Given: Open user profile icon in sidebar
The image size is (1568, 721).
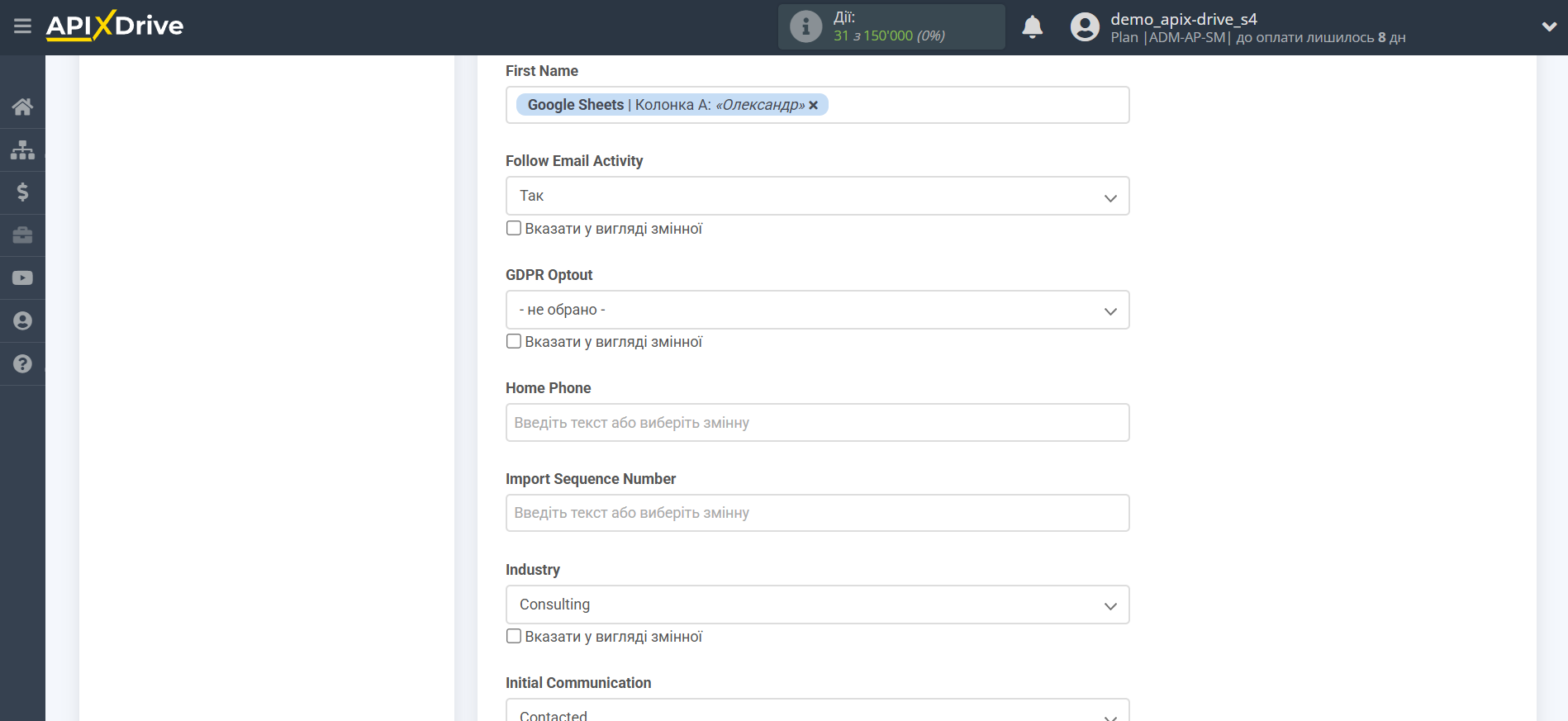Looking at the screenshot, I should pyautogui.click(x=22, y=321).
